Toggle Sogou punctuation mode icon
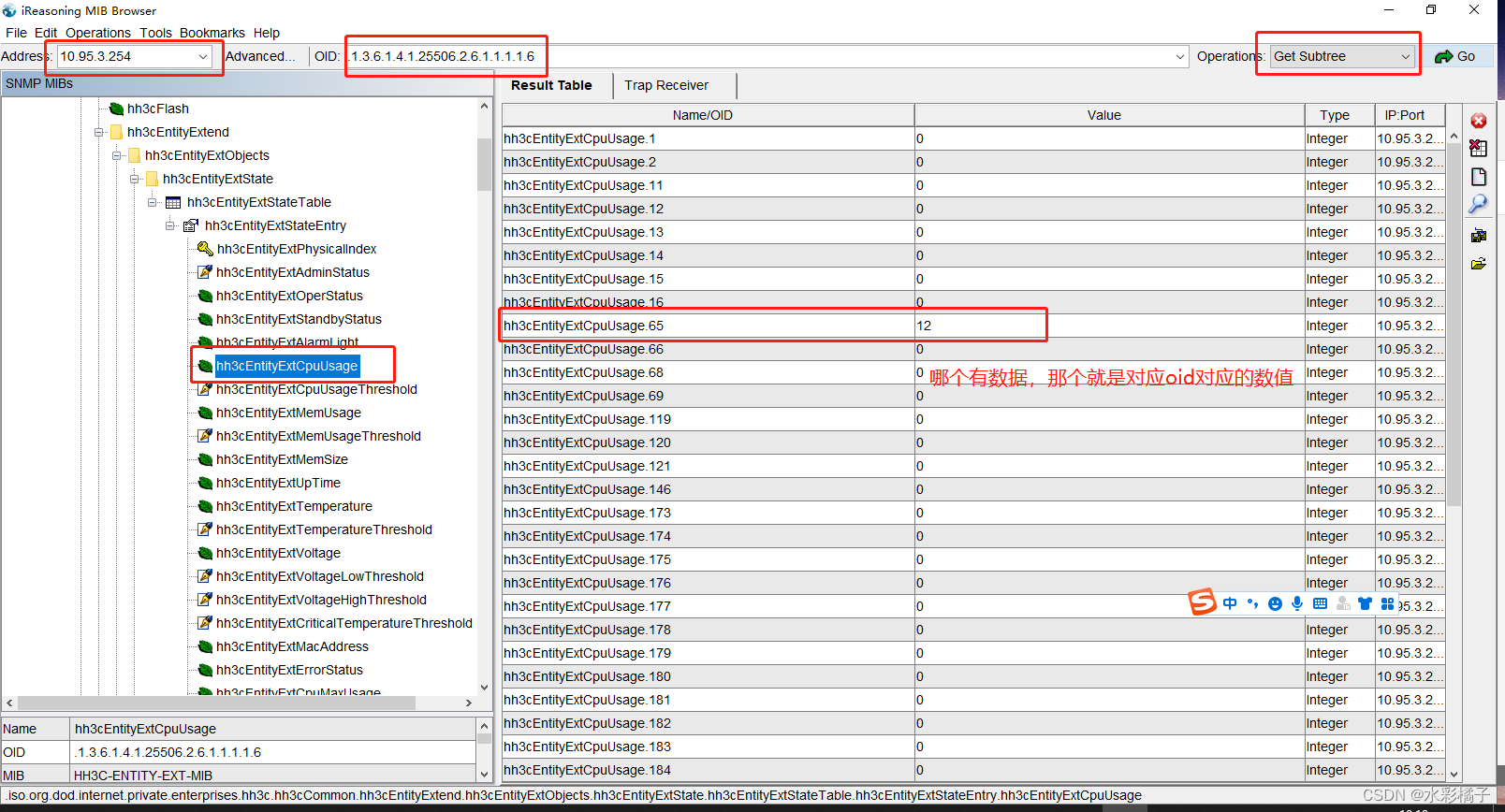Image resolution: width=1505 pixels, height=812 pixels. (x=1252, y=603)
